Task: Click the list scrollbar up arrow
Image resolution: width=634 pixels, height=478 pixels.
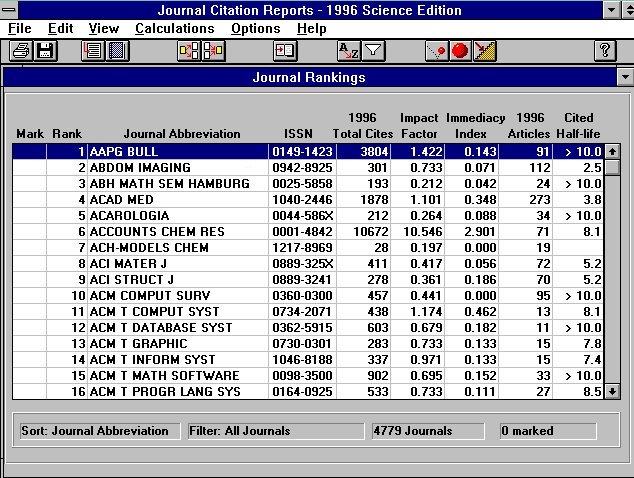Action: (x=612, y=152)
